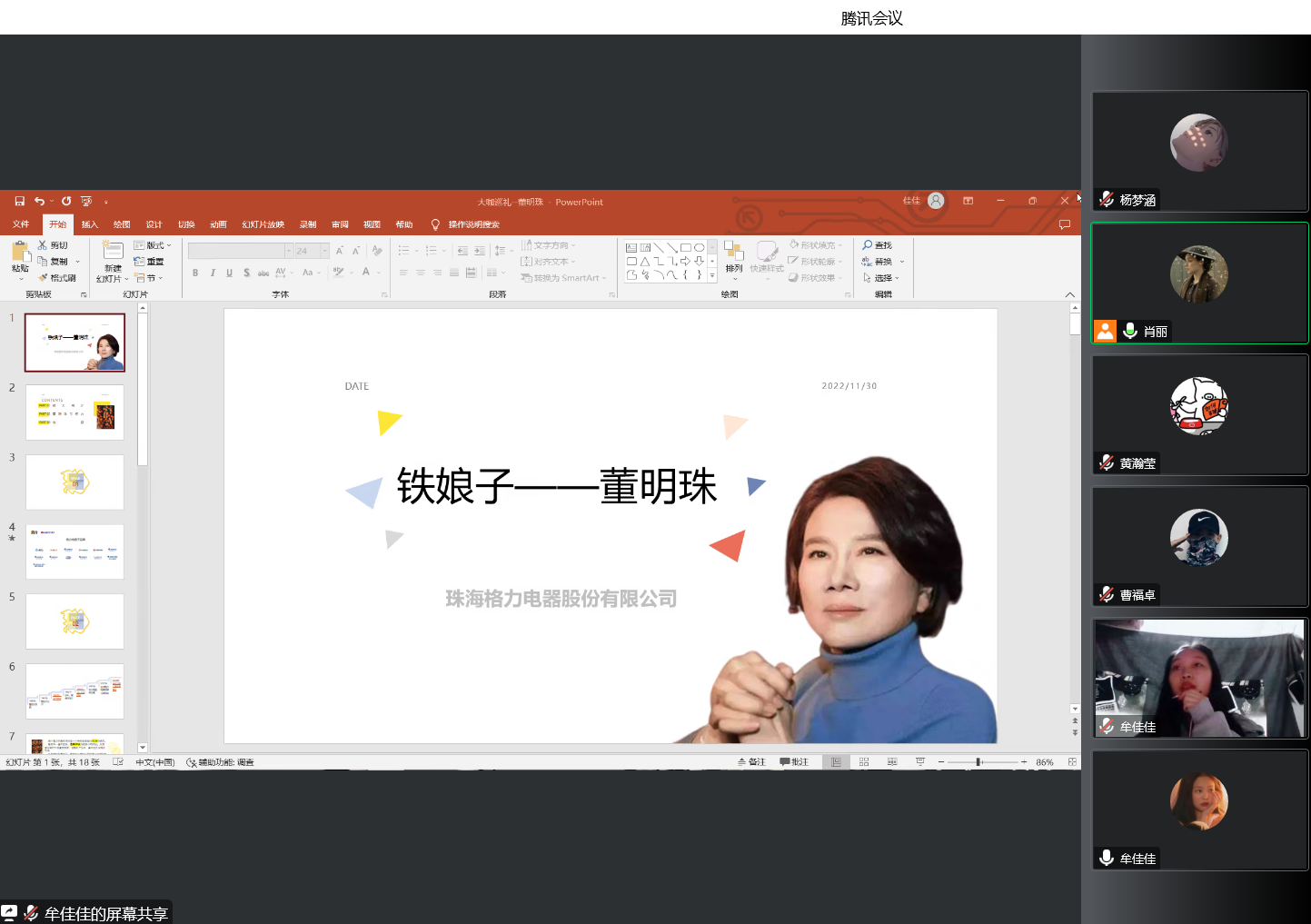Image resolution: width=1311 pixels, height=924 pixels.
Task: Pick the oval shape in shapes gallery
Action: point(699,247)
